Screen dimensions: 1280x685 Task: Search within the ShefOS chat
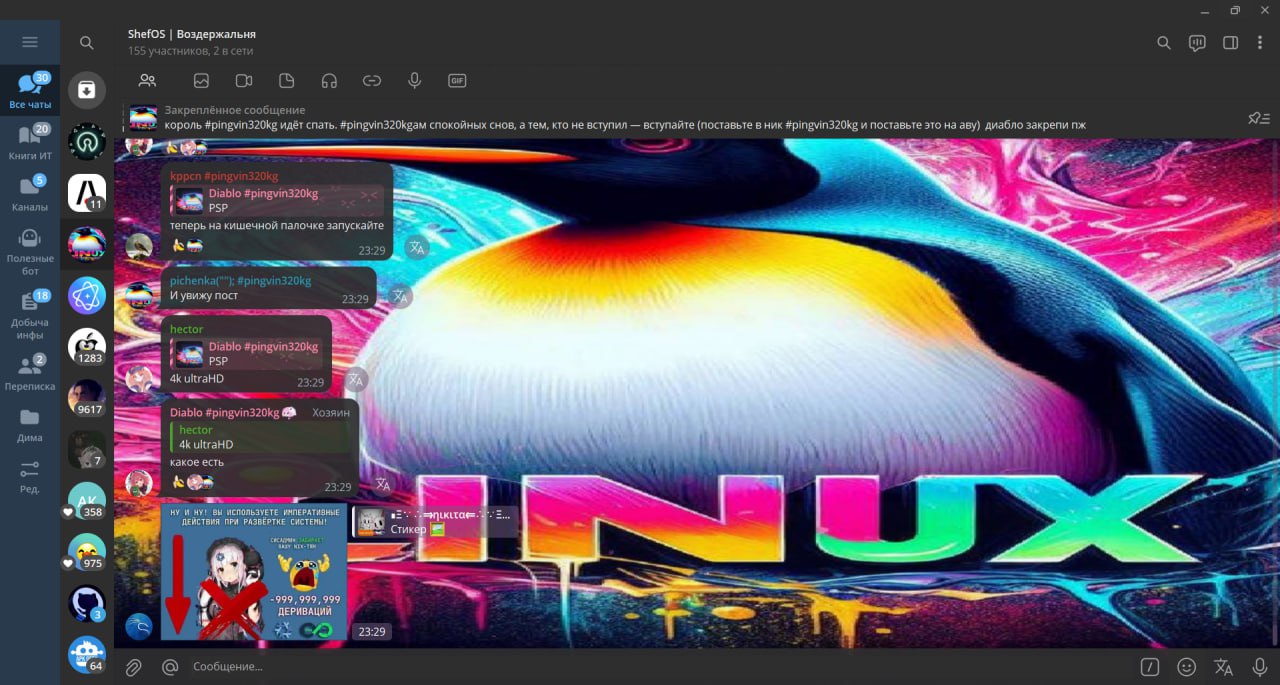pyautogui.click(x=1163, y=43)
